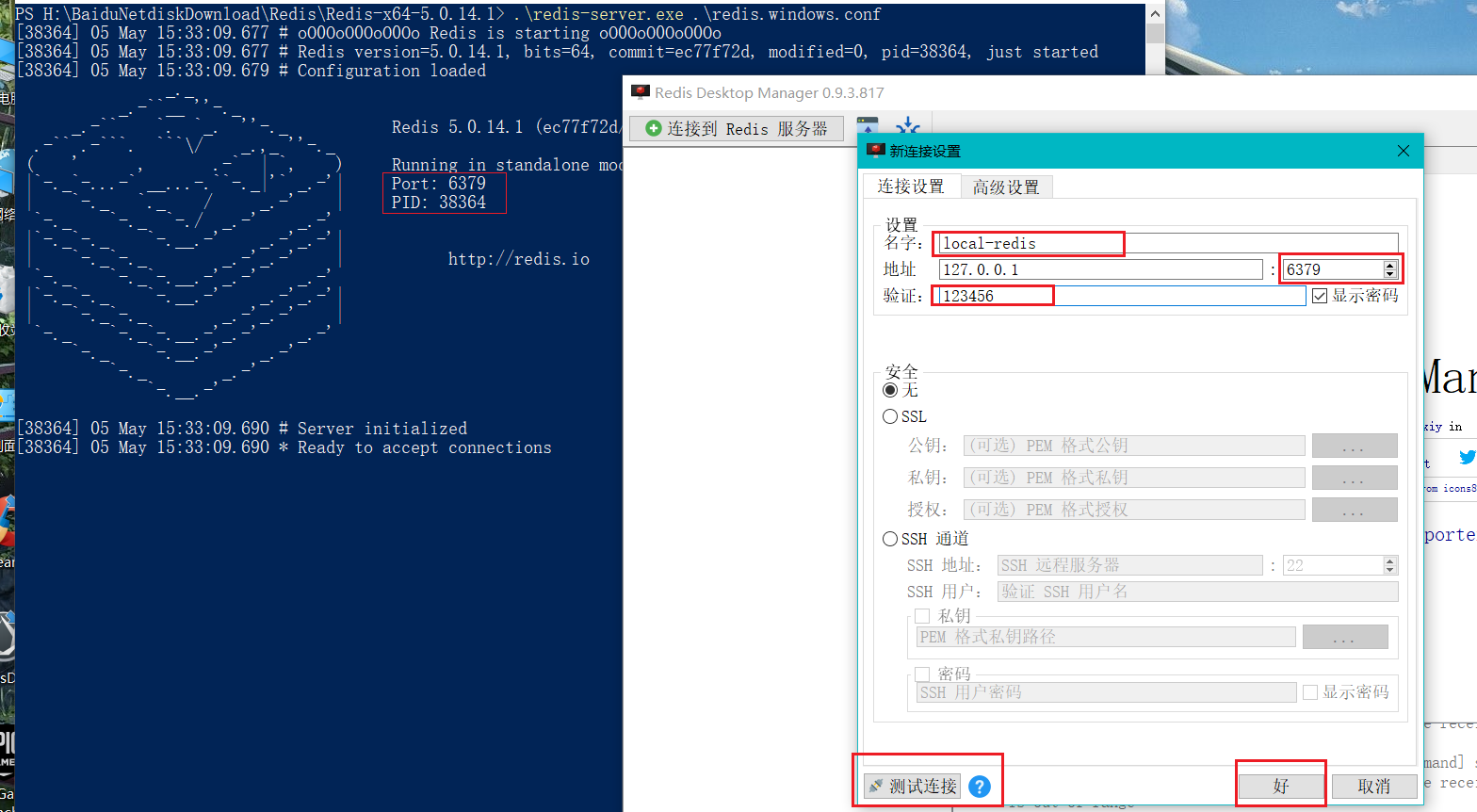Click 连接到 Redis 服务器 button
Viewport: 1477px width, 812px height.
pos(735,128)
